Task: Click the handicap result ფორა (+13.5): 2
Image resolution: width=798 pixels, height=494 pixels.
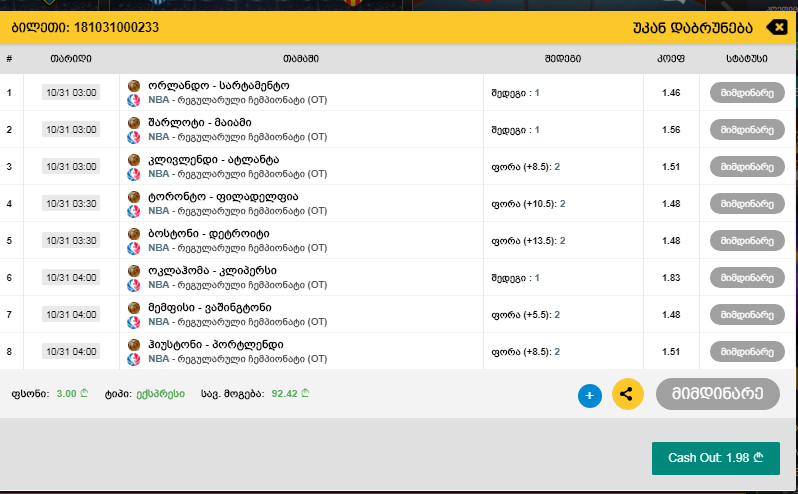Action: (528, 241)
